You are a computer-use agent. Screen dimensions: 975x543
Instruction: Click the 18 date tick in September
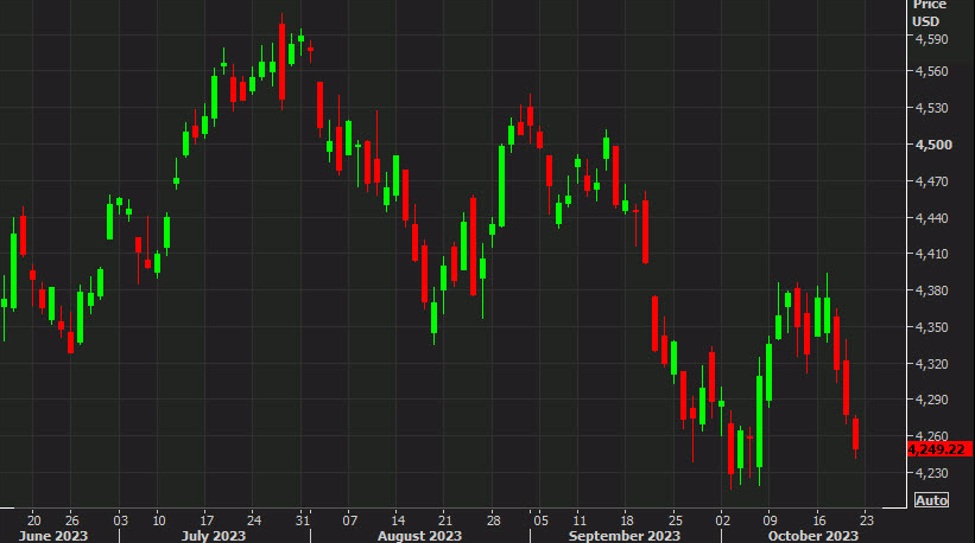627,521
